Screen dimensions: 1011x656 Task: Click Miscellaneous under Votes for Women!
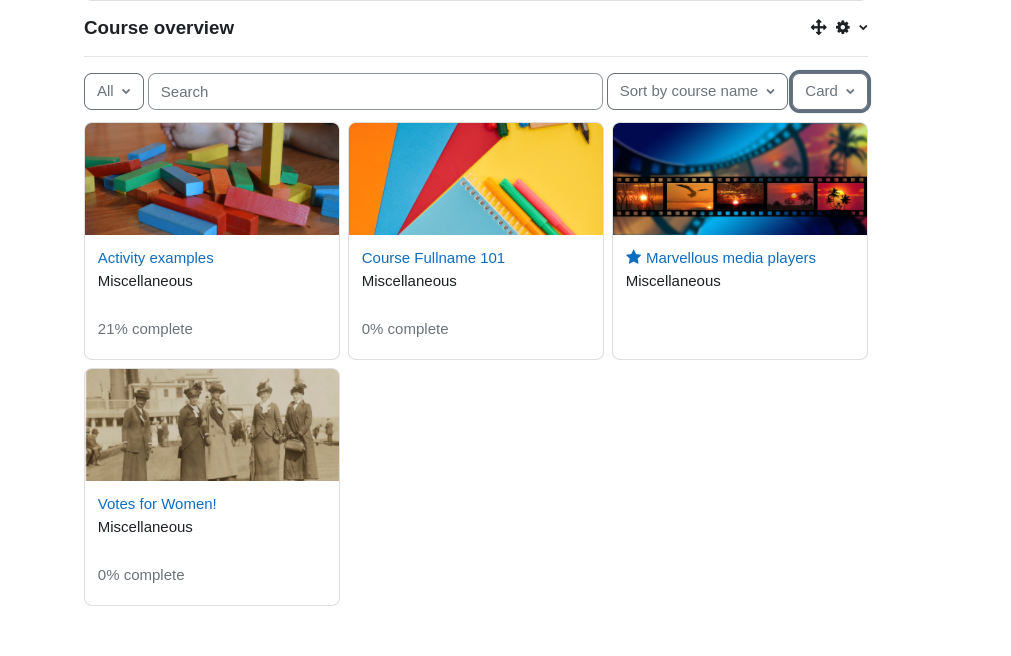click(x=145, y=527)
